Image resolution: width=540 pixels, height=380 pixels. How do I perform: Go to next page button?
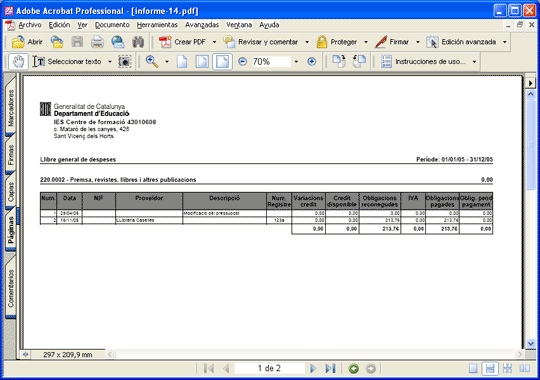coord(313,369)
